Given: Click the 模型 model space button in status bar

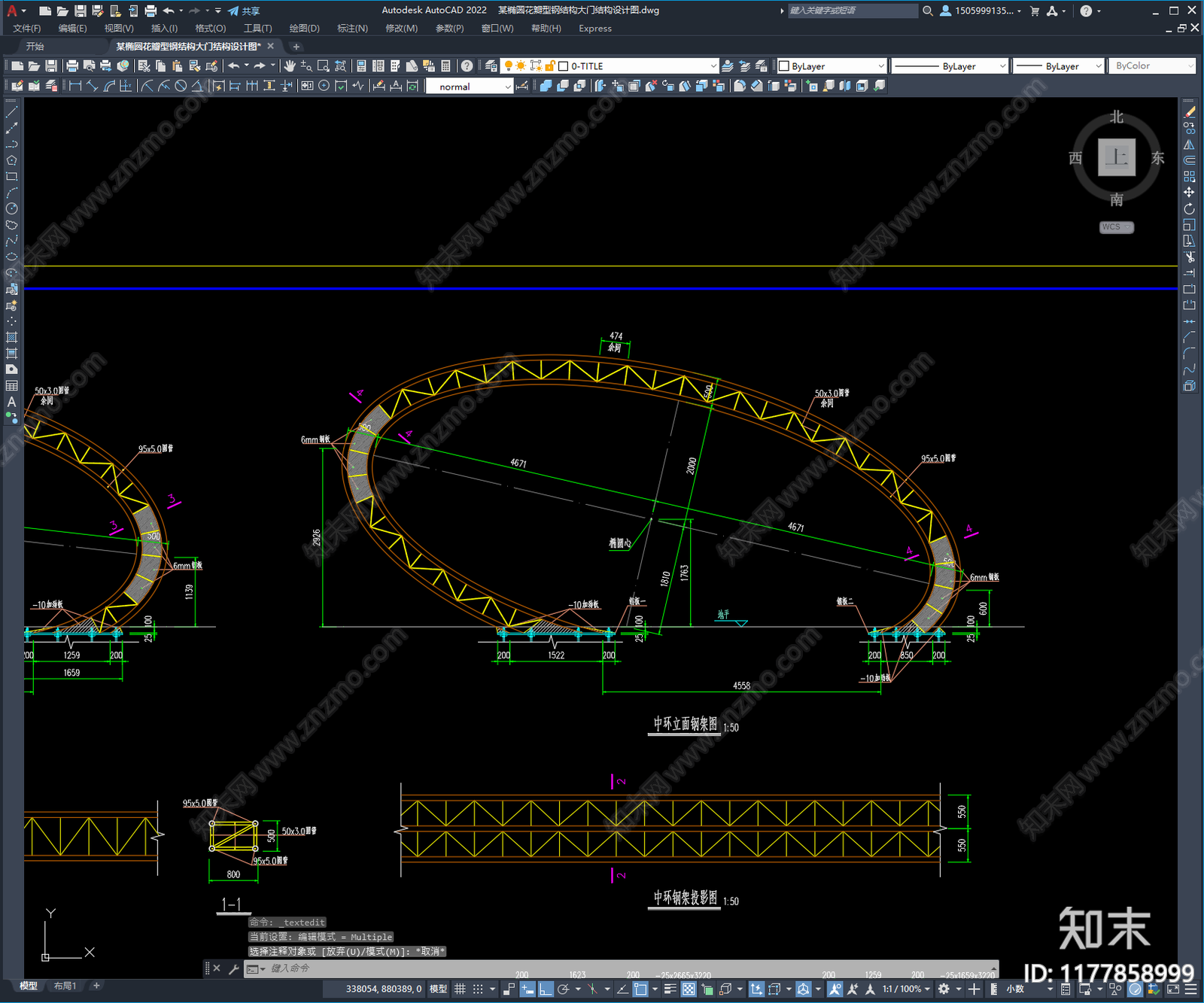Looking at the screenshot, I should 438,989.
